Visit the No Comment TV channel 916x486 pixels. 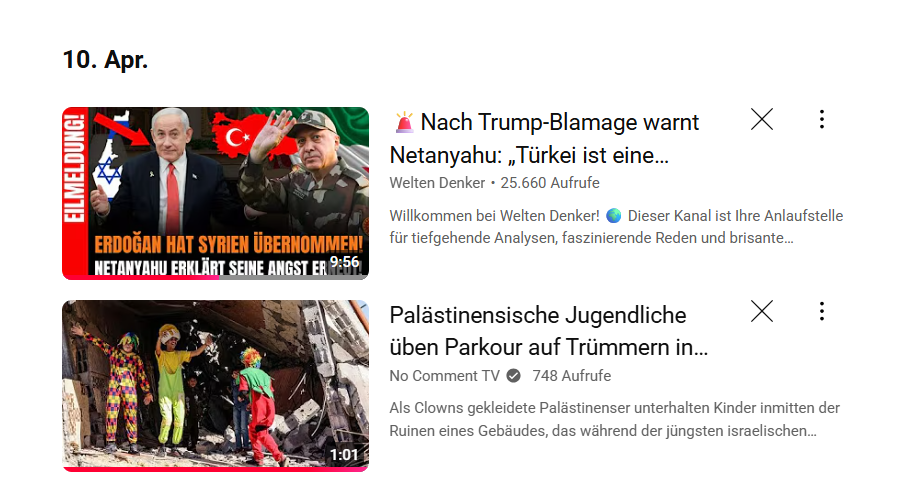pos(445,376)
